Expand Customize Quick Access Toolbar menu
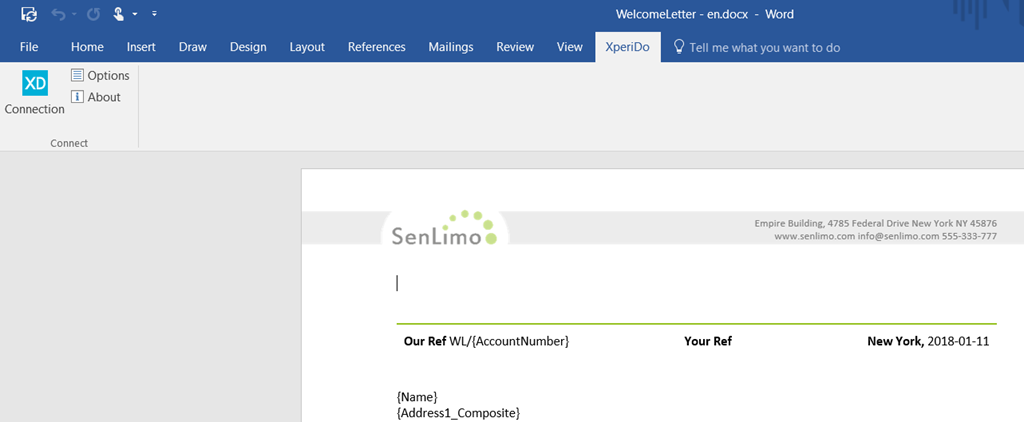 click(x=154, y=14)
